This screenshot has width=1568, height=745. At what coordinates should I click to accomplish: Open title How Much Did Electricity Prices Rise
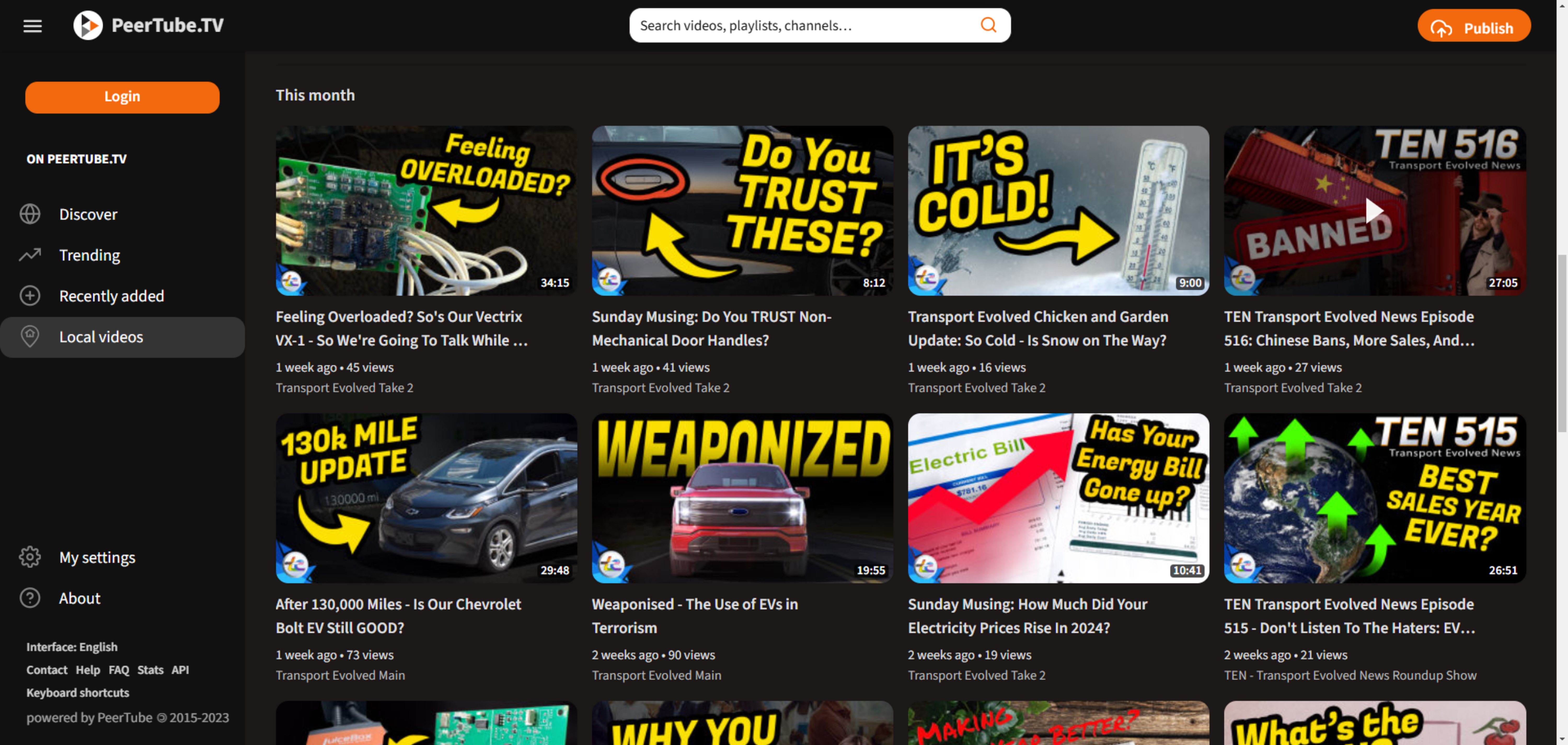coord(1028,615)
